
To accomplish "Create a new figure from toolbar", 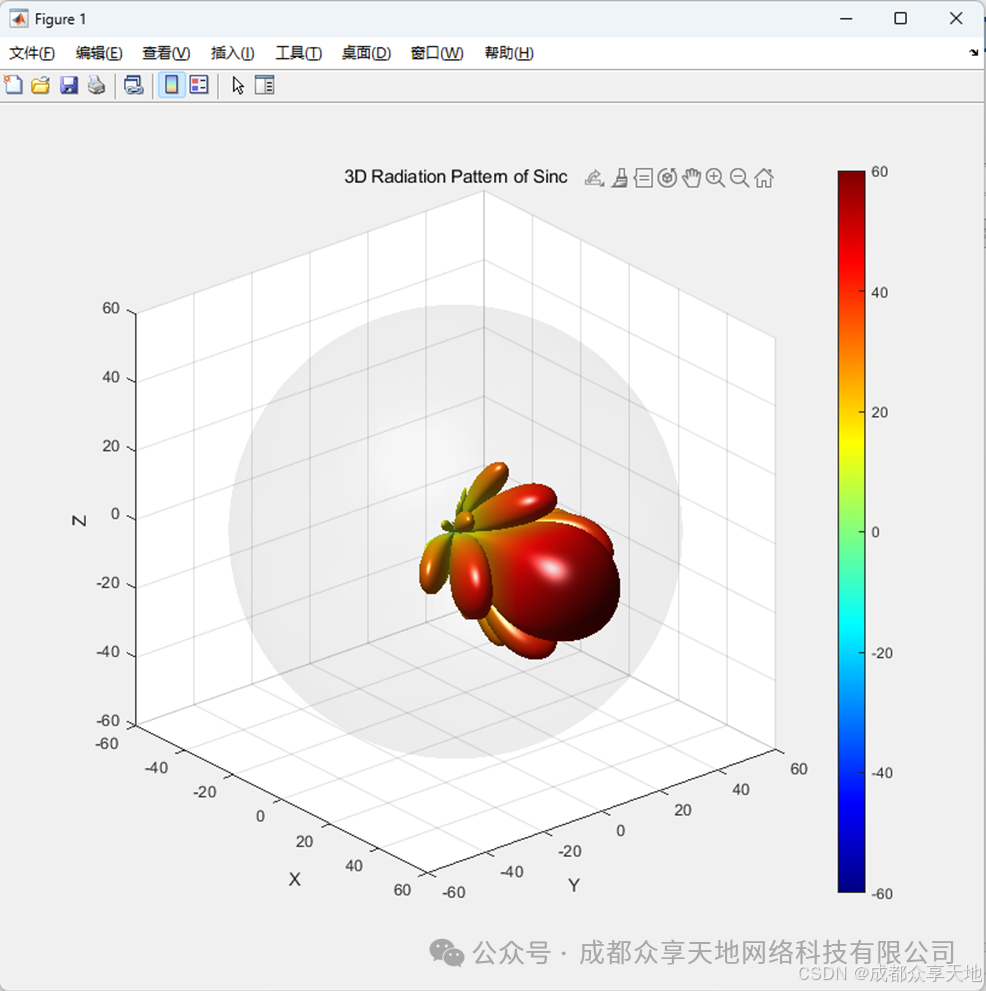I will click(x=13, y=85).
